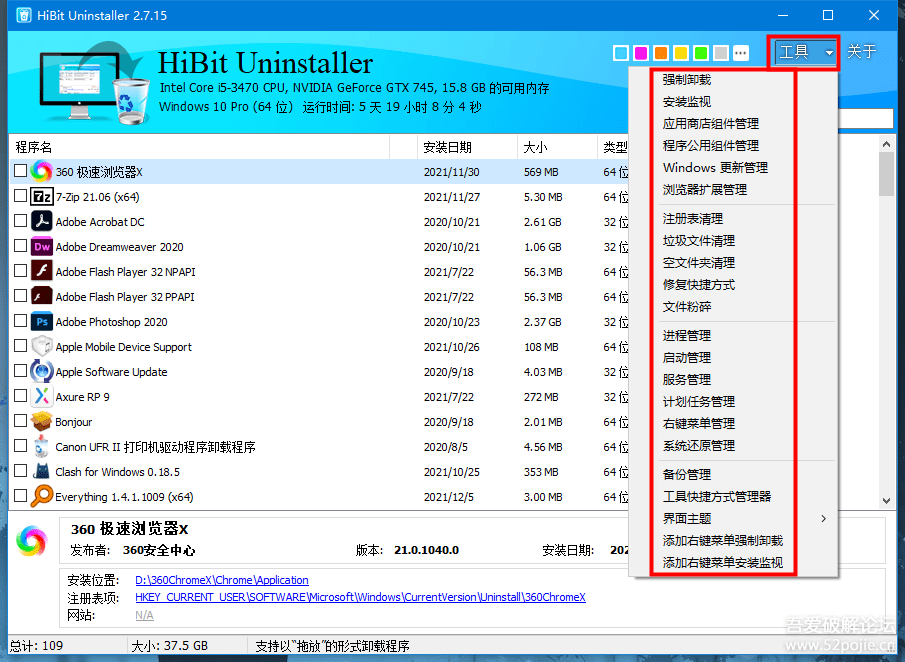Click the Everything search program icon
This screenshot has height=662, width=905.
point(42,496)
